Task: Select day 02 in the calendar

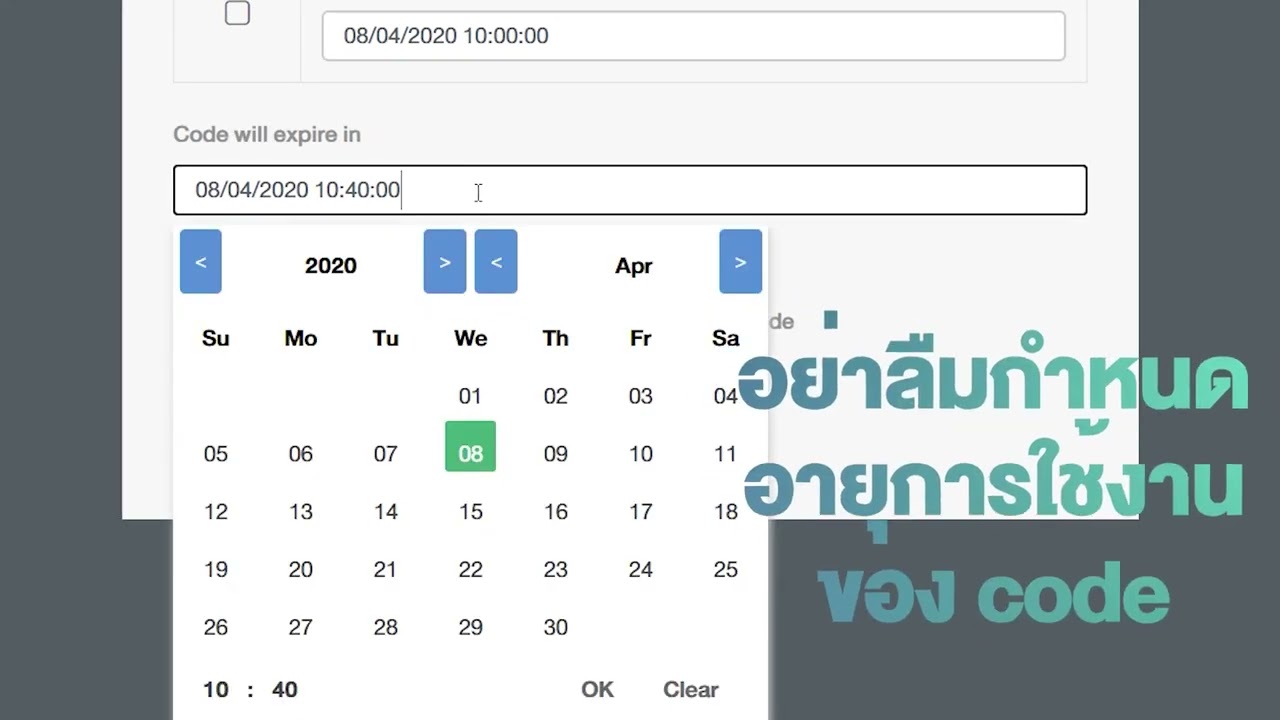Action: (556, 396)
